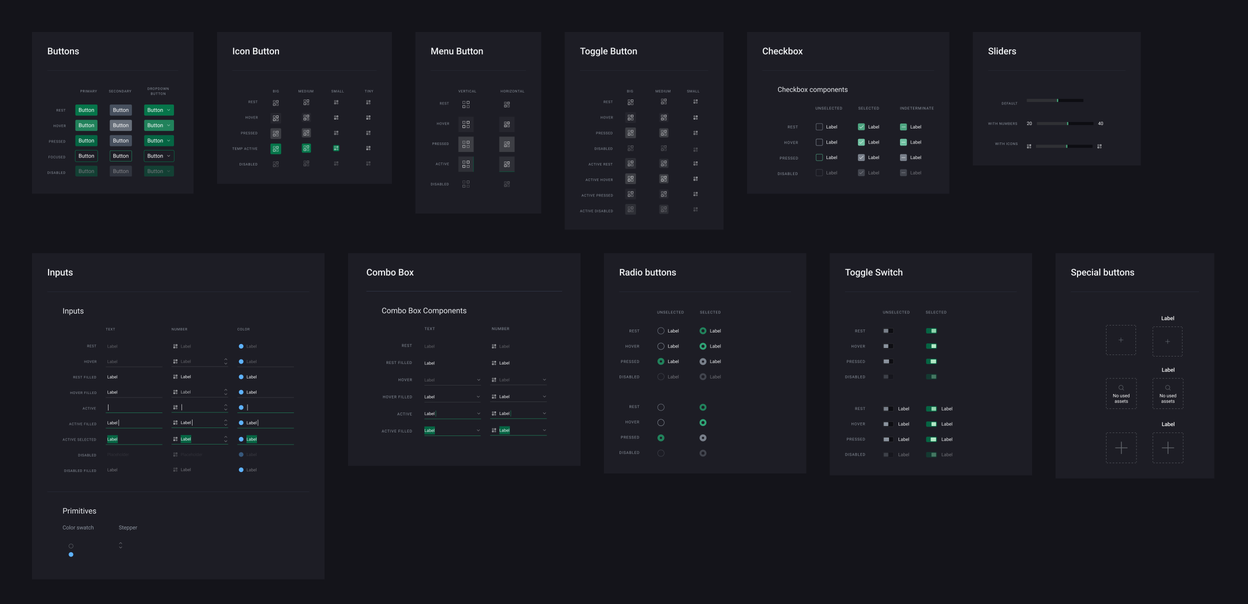Check the unselected rest checkbox
1248x604 pixels.
pyautogui.click(x=819, y=127)
